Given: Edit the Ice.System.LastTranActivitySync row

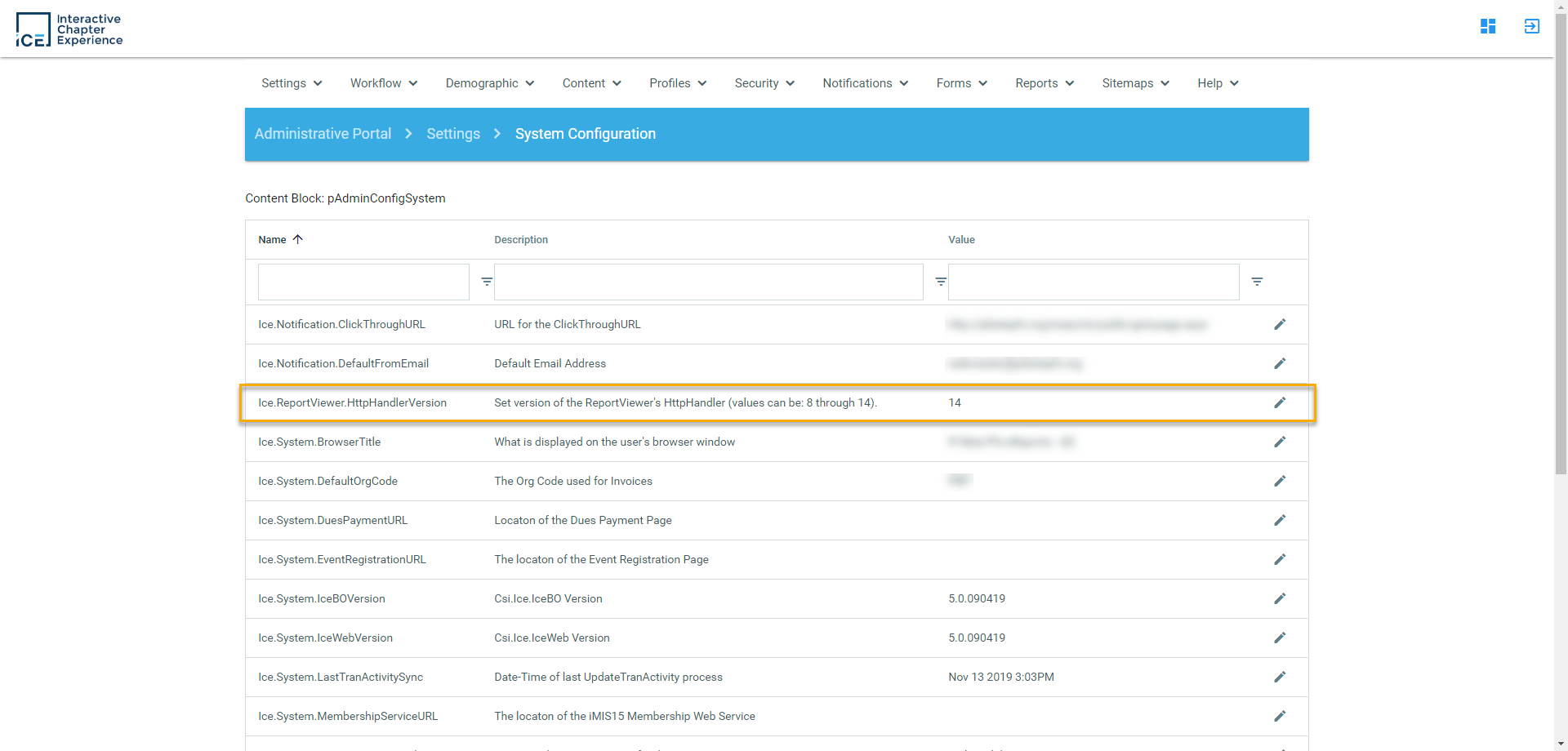Looking at the screenshot, I should (x=1279, y=677).
